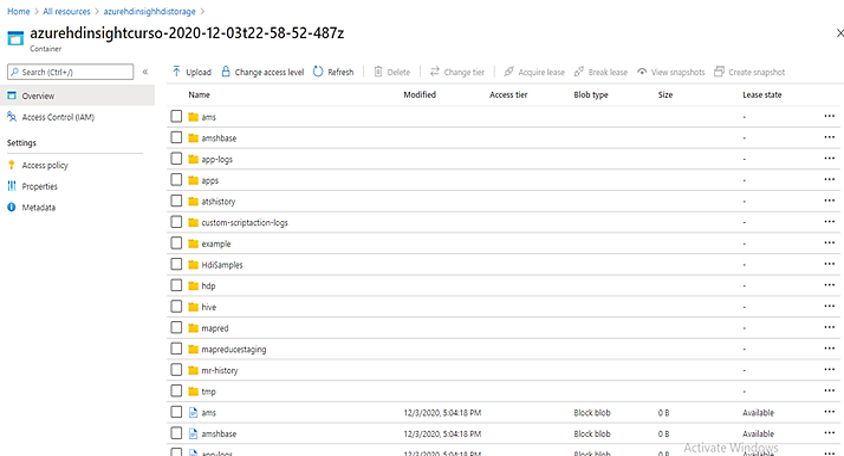Open ellipsis menu for mapreducestaging folder

(829, 348)
